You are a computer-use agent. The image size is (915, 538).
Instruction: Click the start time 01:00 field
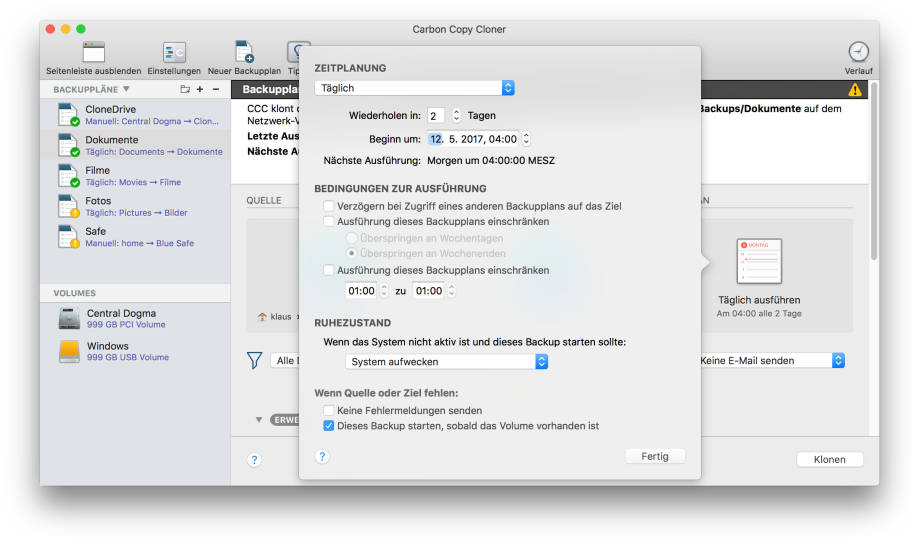tap(362, 291)
